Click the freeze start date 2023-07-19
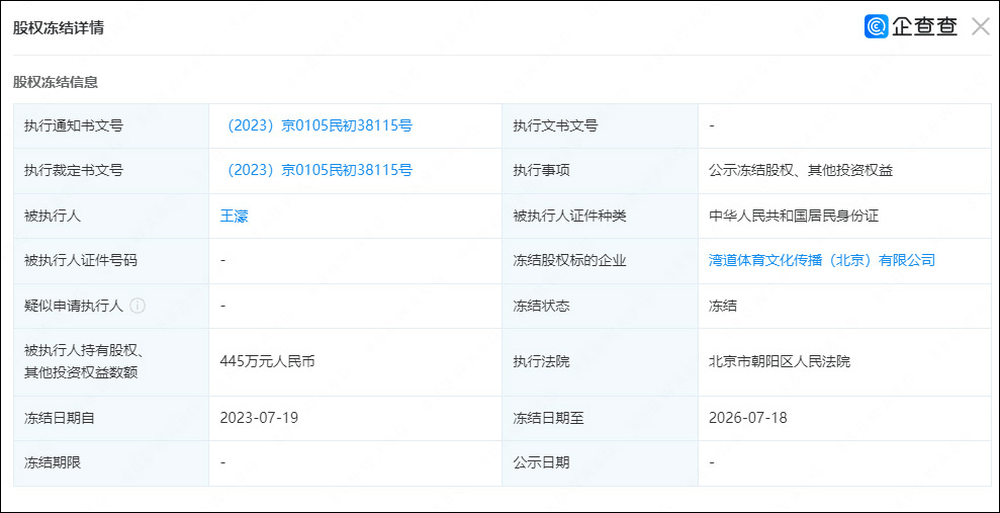This screenshot has width=1000, height=513. (x=259, y=418)
